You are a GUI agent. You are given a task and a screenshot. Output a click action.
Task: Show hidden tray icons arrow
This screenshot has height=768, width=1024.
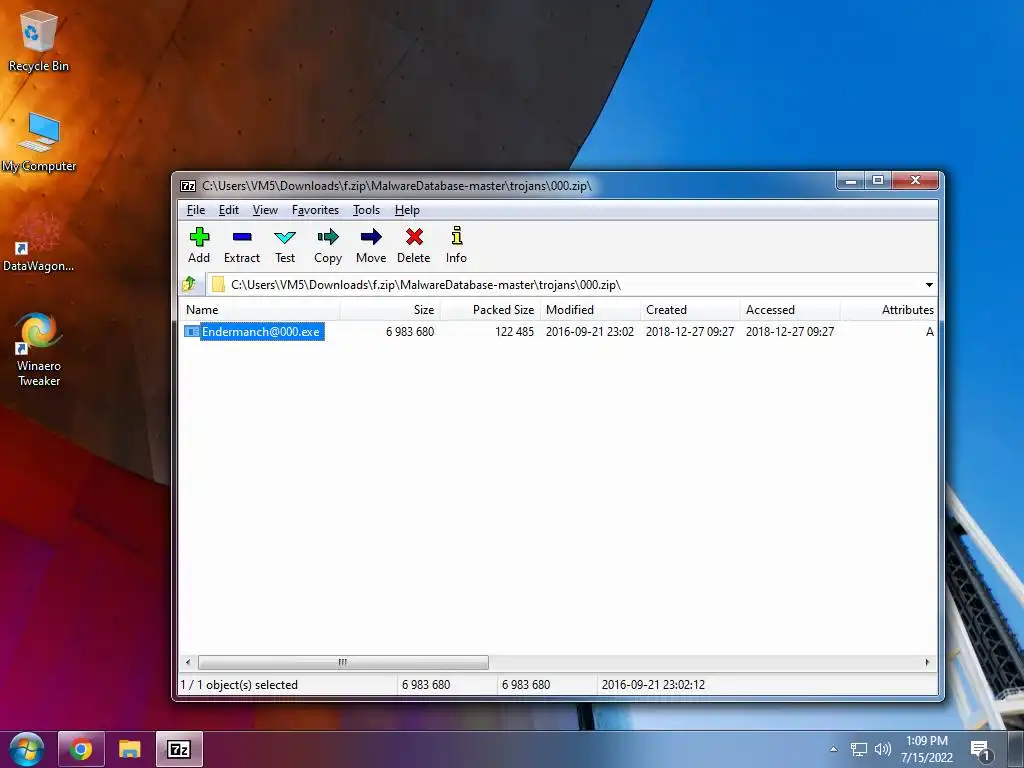click(x=833, y=749)
